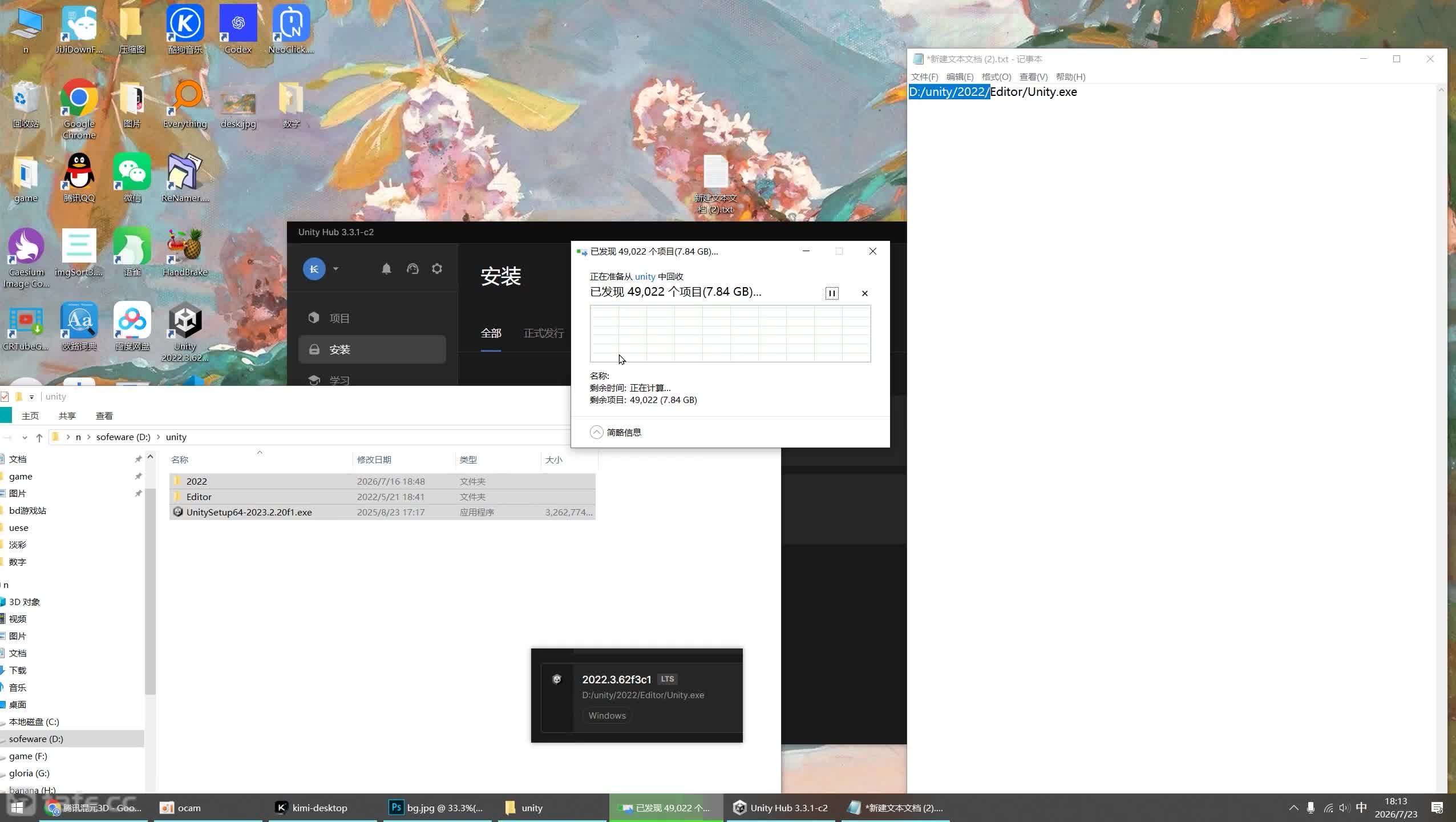This screenshot has height=822, width=1456.
Task: Open the Unity 2022.3.62 desktop shortcut
Action: (x=185, y=332)
